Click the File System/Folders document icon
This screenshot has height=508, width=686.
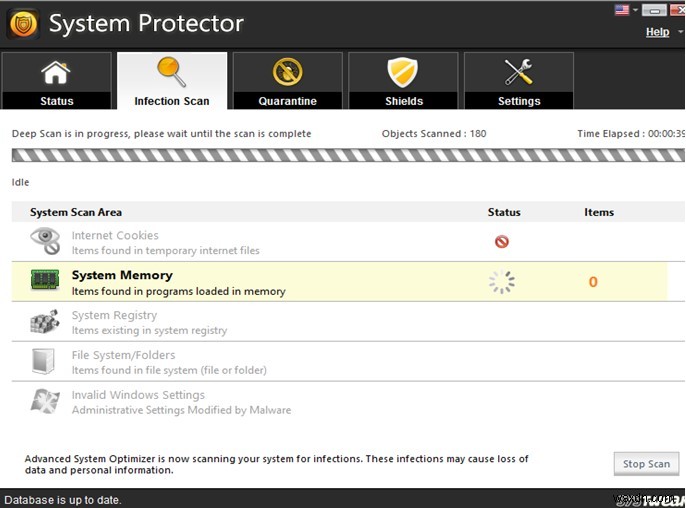point(45,361)
